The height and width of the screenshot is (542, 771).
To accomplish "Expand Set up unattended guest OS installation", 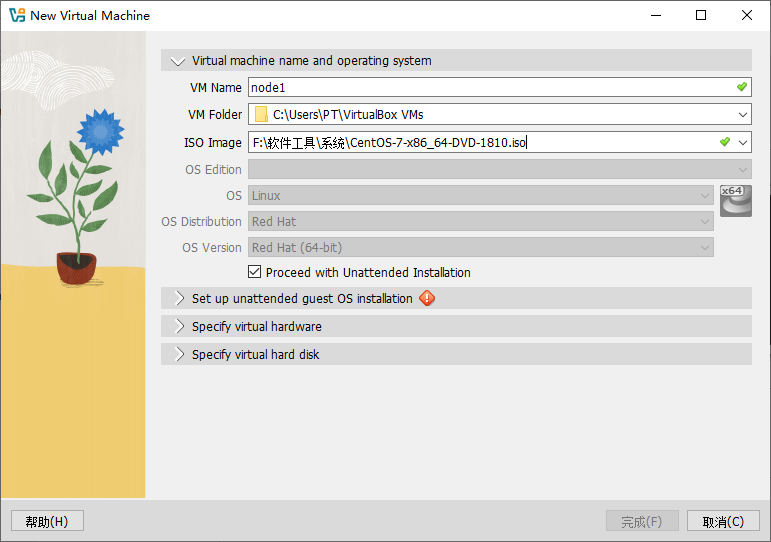I will click(180, 299).
